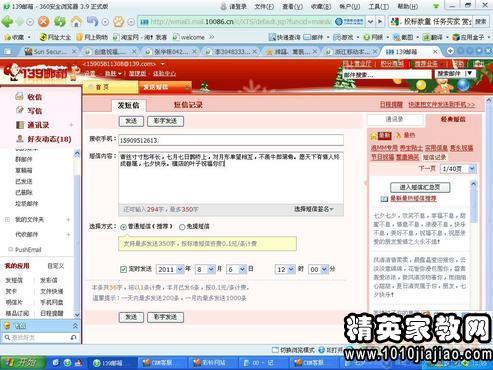
Task: Click the browser refresh icon
Action: (x=60, y=22)
